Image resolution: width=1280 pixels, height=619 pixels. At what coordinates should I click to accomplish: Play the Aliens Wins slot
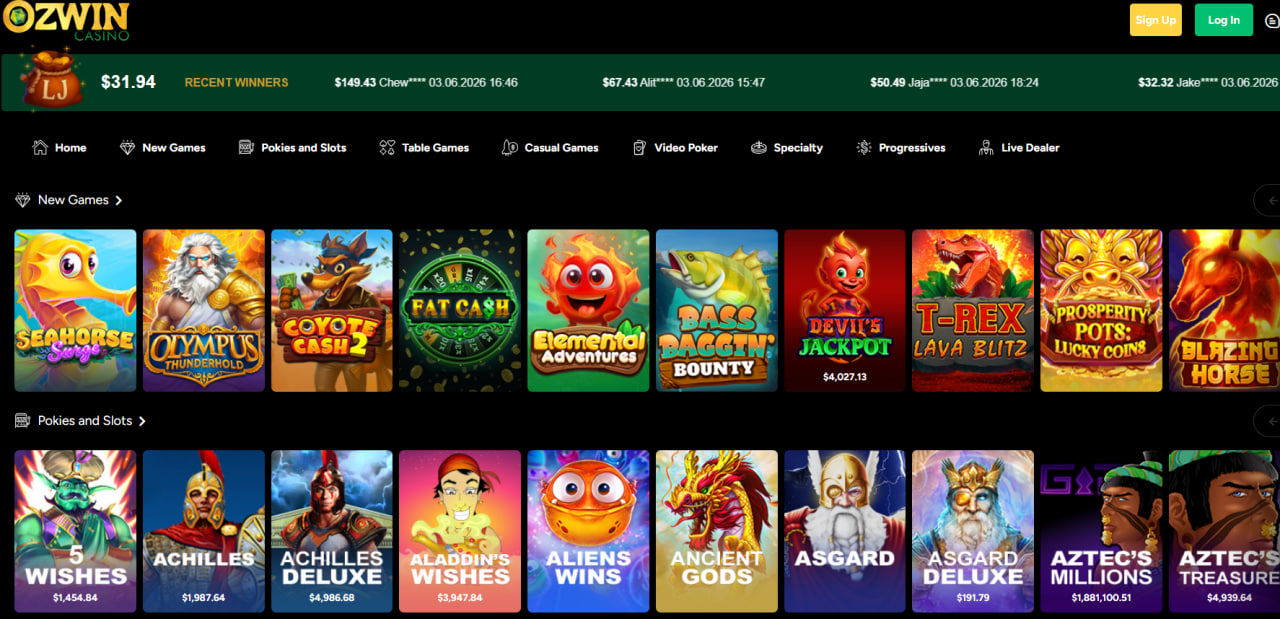588,531
